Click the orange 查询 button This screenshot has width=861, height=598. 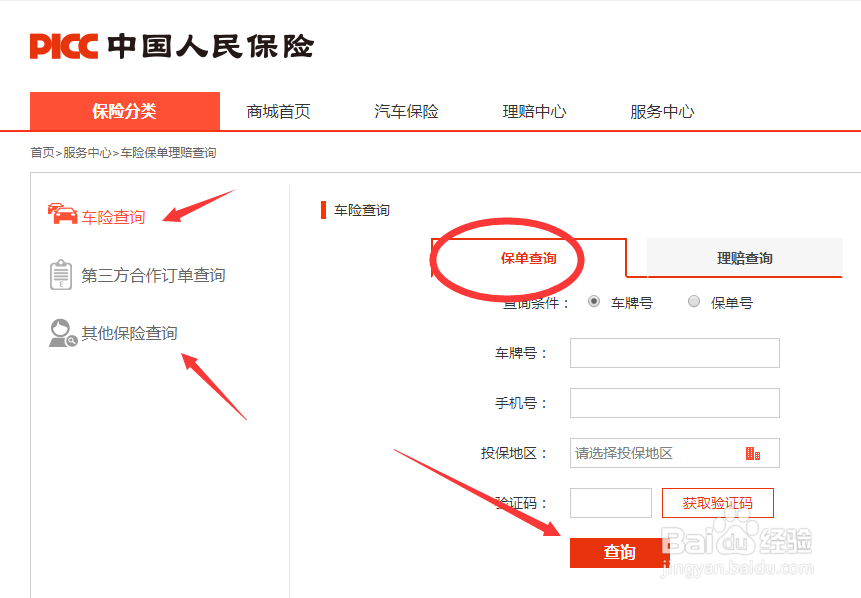[617, 552]
